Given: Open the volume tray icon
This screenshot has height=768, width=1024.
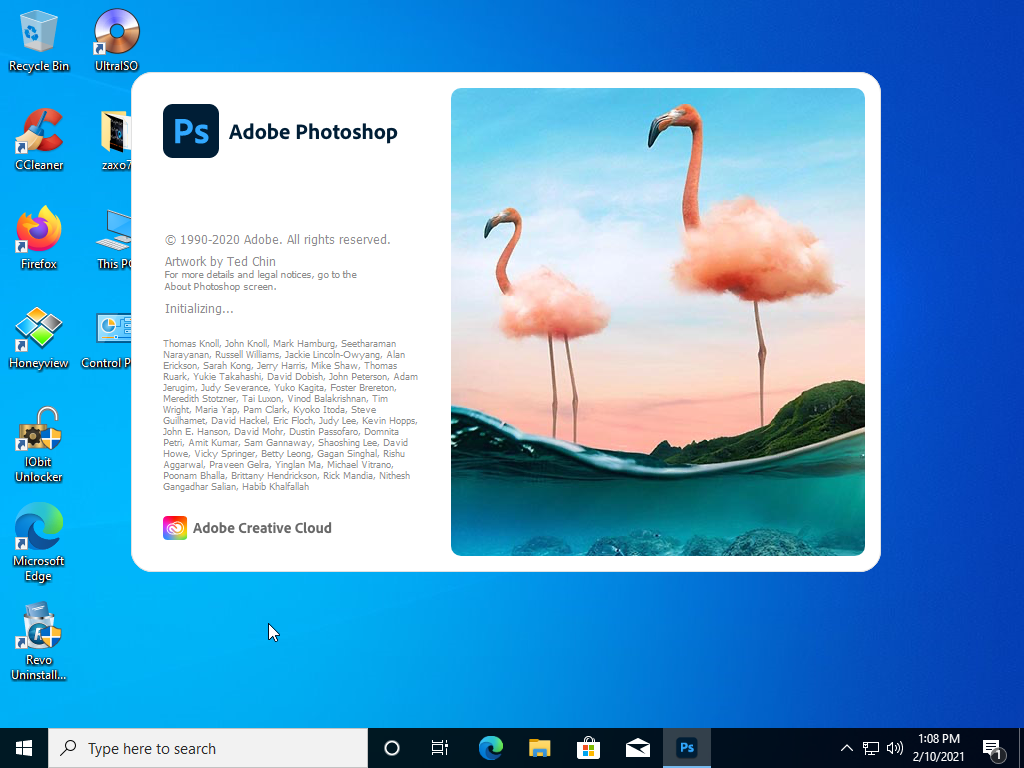Looking at the screenshot, I should 895,748.
